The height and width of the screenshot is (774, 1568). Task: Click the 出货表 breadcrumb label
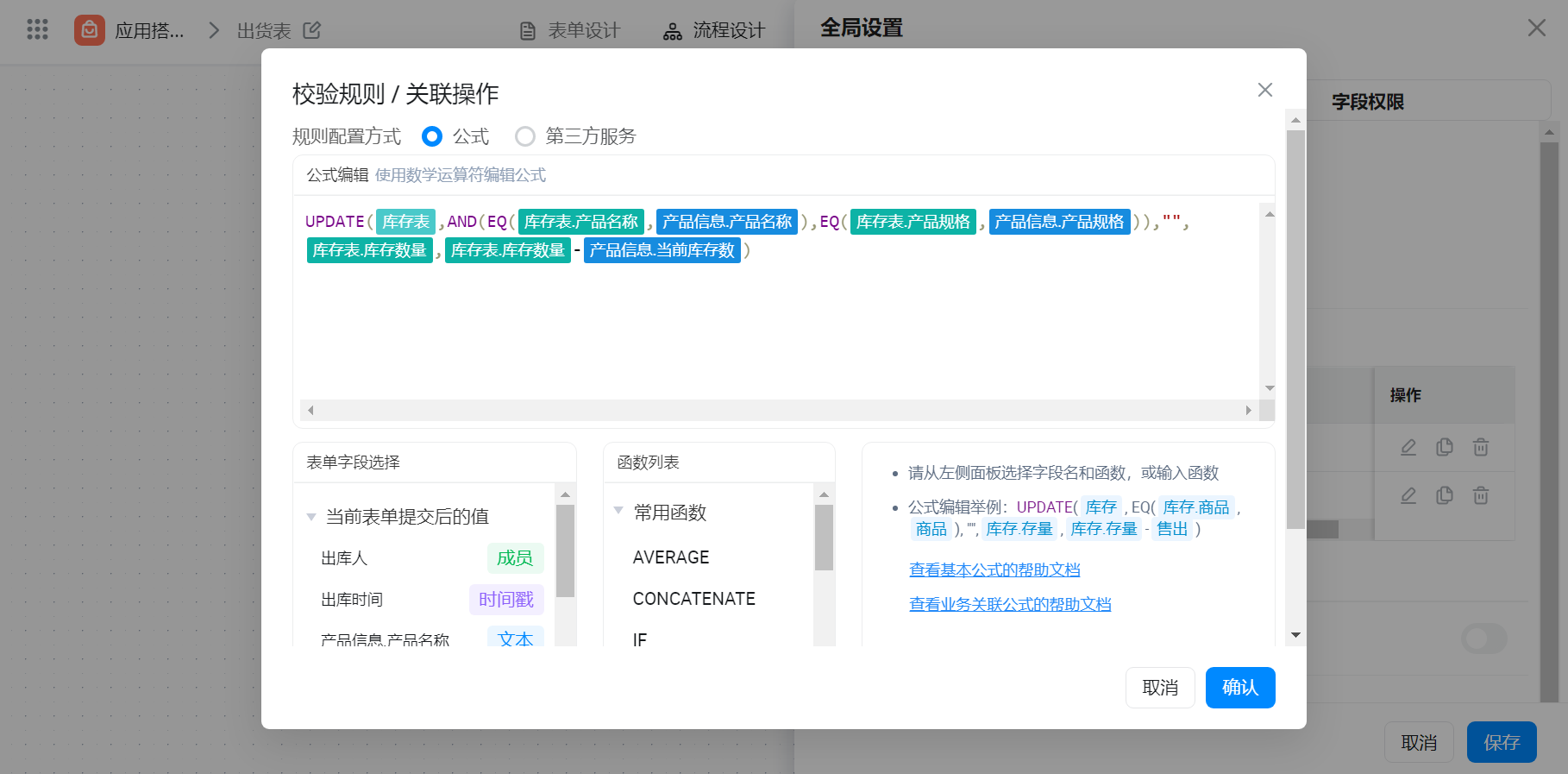[x=264, y=31]
